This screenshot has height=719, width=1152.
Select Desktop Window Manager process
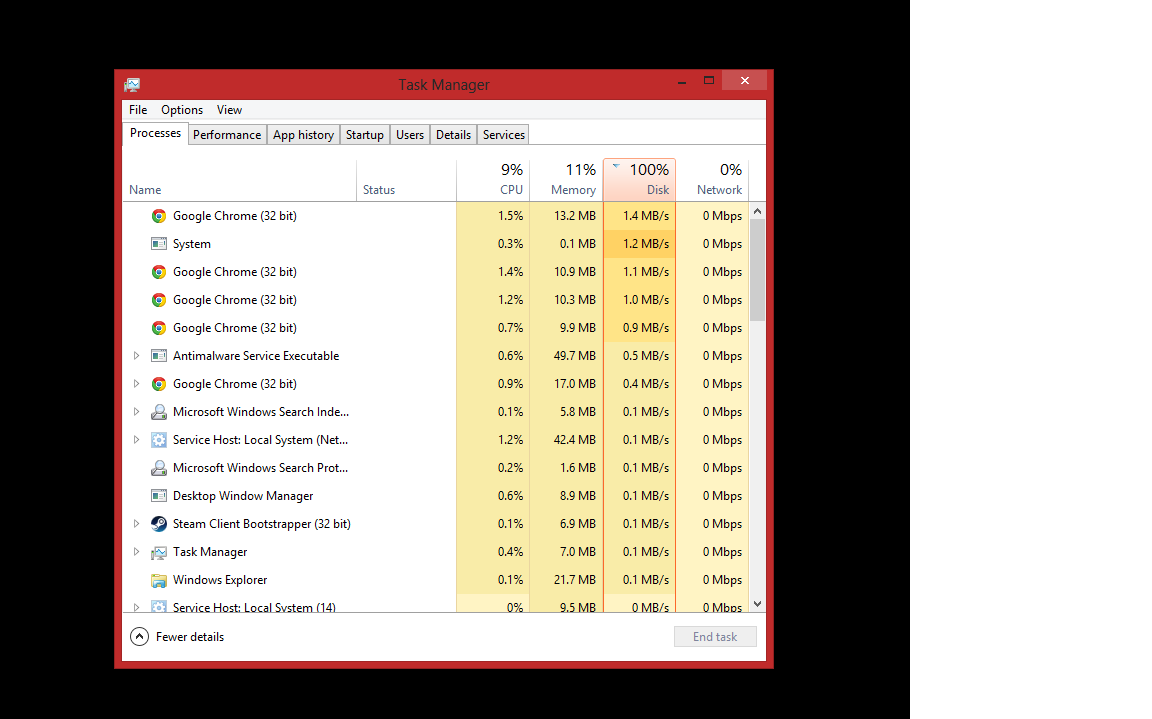point(243,496)
